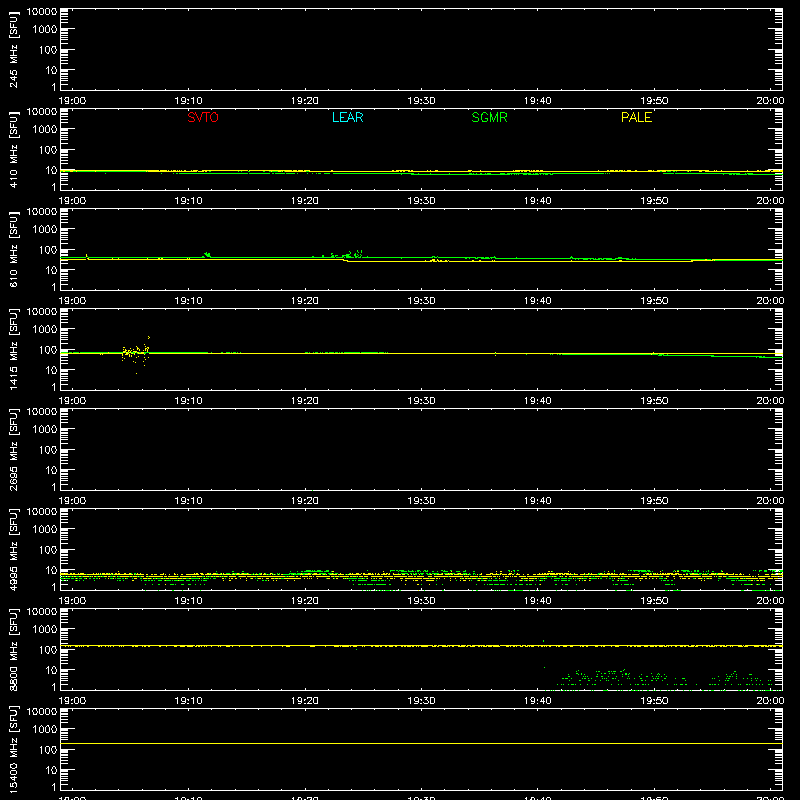Click the 19:00 tick under the 245 MHz panel
The height and width of the screenshot is (800, 800).
pyautogui.click(x=72, y=101)
